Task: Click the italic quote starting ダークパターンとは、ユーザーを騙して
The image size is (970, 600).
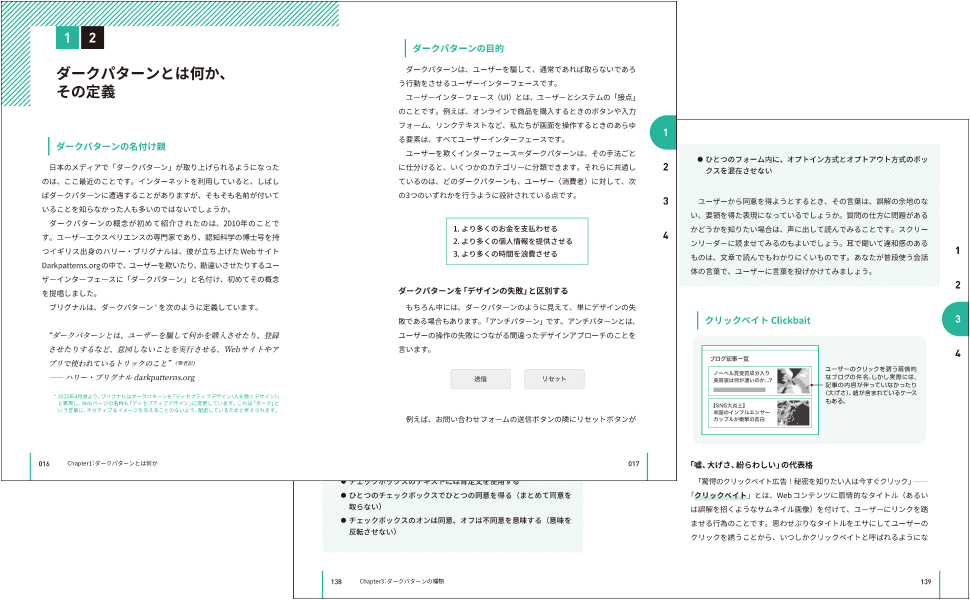Action: point(164,349)
